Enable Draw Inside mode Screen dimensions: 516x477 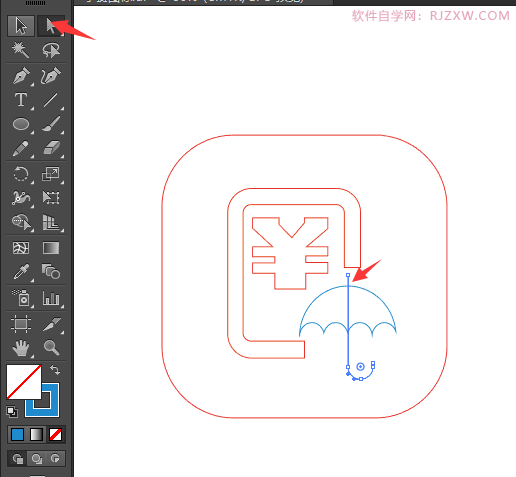tap(55, 459)
